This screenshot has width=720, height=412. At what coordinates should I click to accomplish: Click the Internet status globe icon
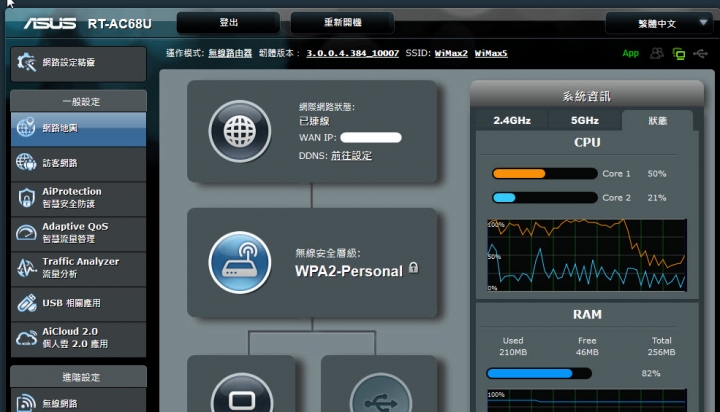click(240, 131)
